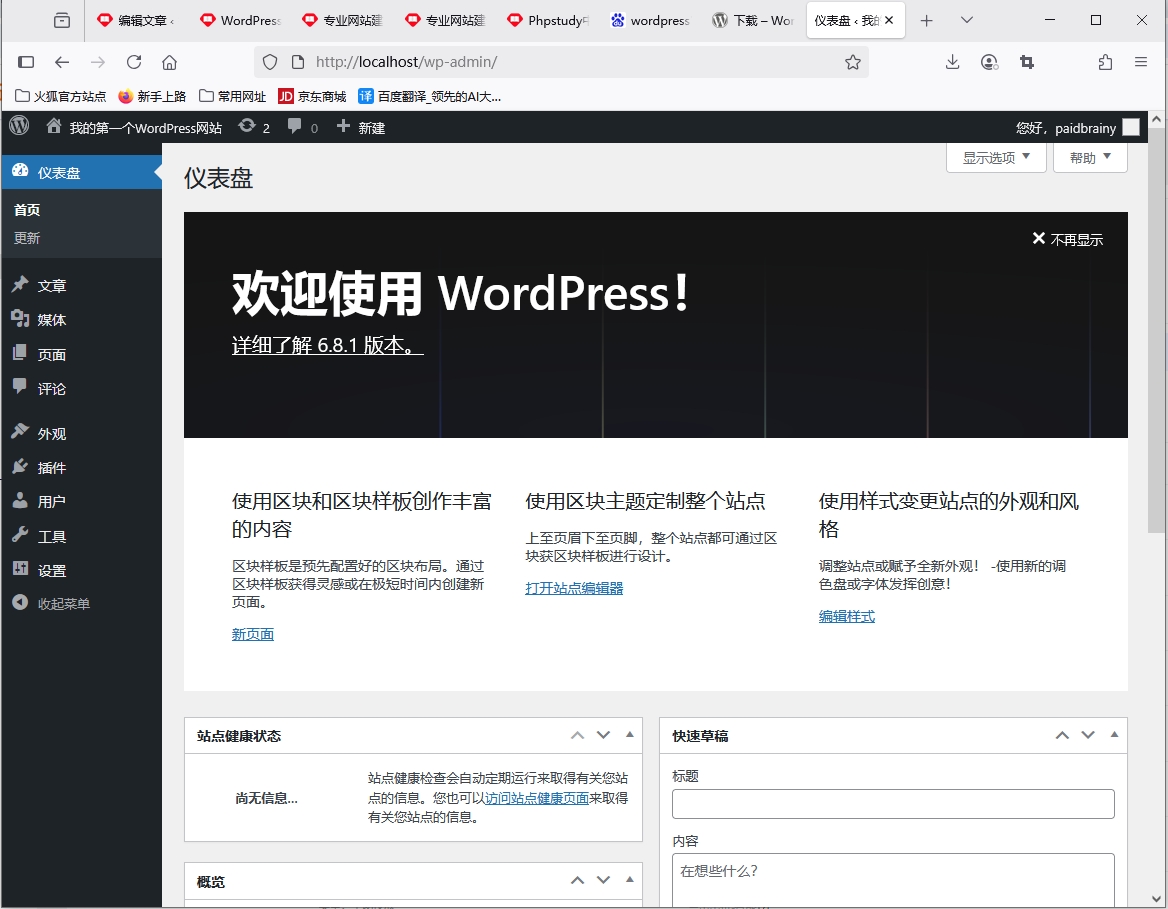The width and height of the screenshot is (1168, 909).
Task: Toggle the browser sidebar icon
Action: tap(26, 63)
